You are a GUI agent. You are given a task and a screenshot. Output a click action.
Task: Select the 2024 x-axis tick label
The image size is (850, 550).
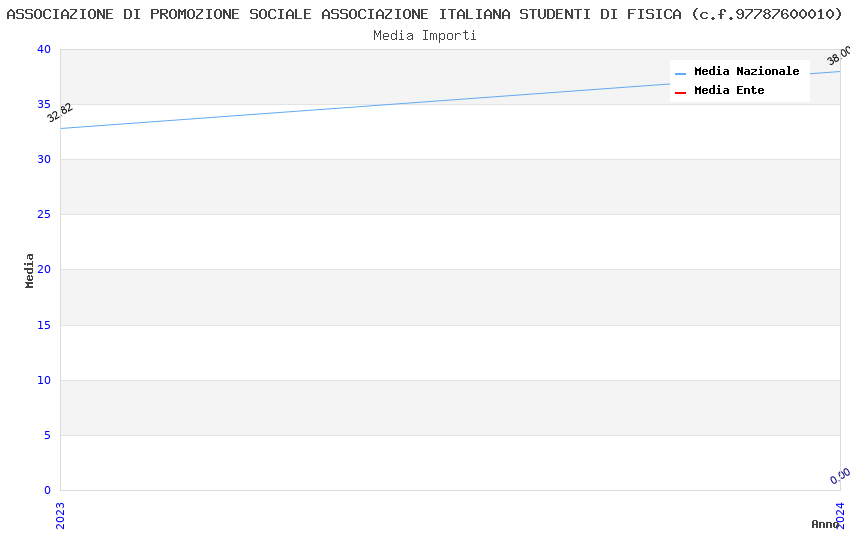point(840,515)
